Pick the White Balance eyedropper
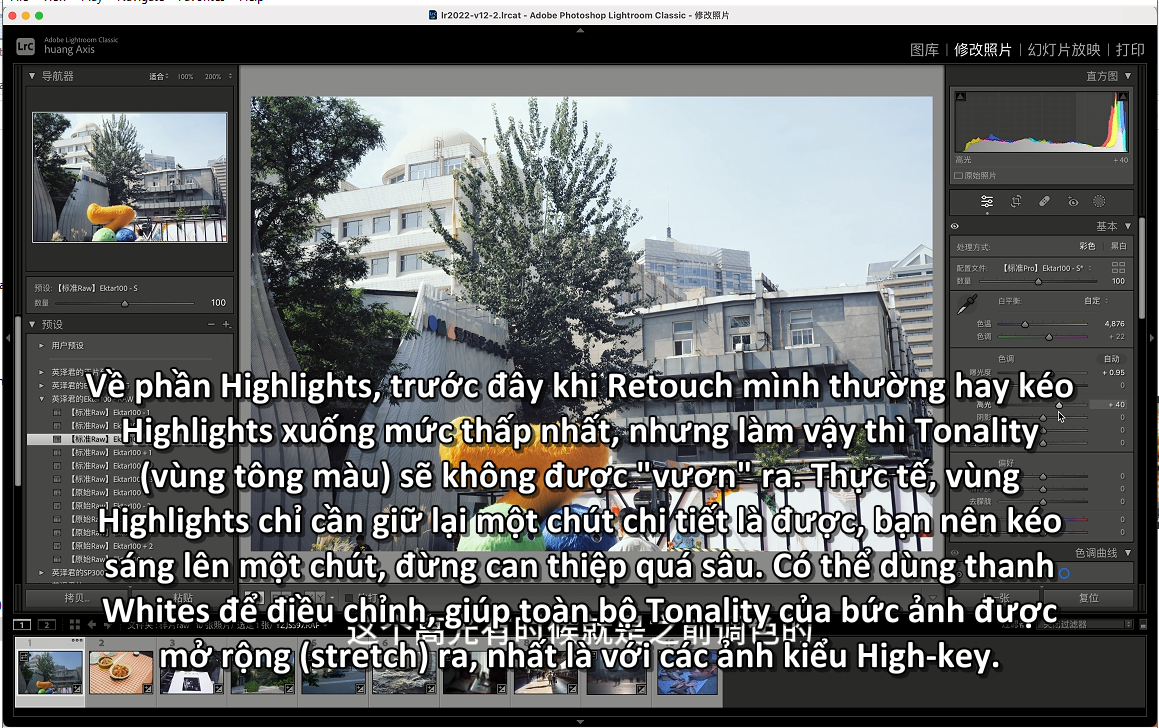 965,306
